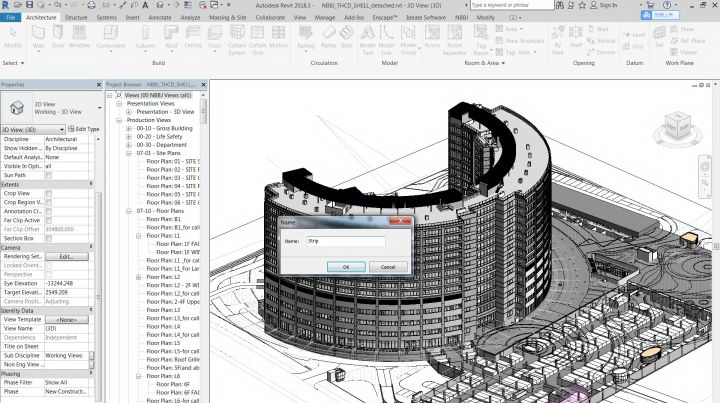Toggle the Crop View checkbox
Image resolution: width=720 pixels, height=403 pixels.
pyautogui.click(x=48, y=193)
